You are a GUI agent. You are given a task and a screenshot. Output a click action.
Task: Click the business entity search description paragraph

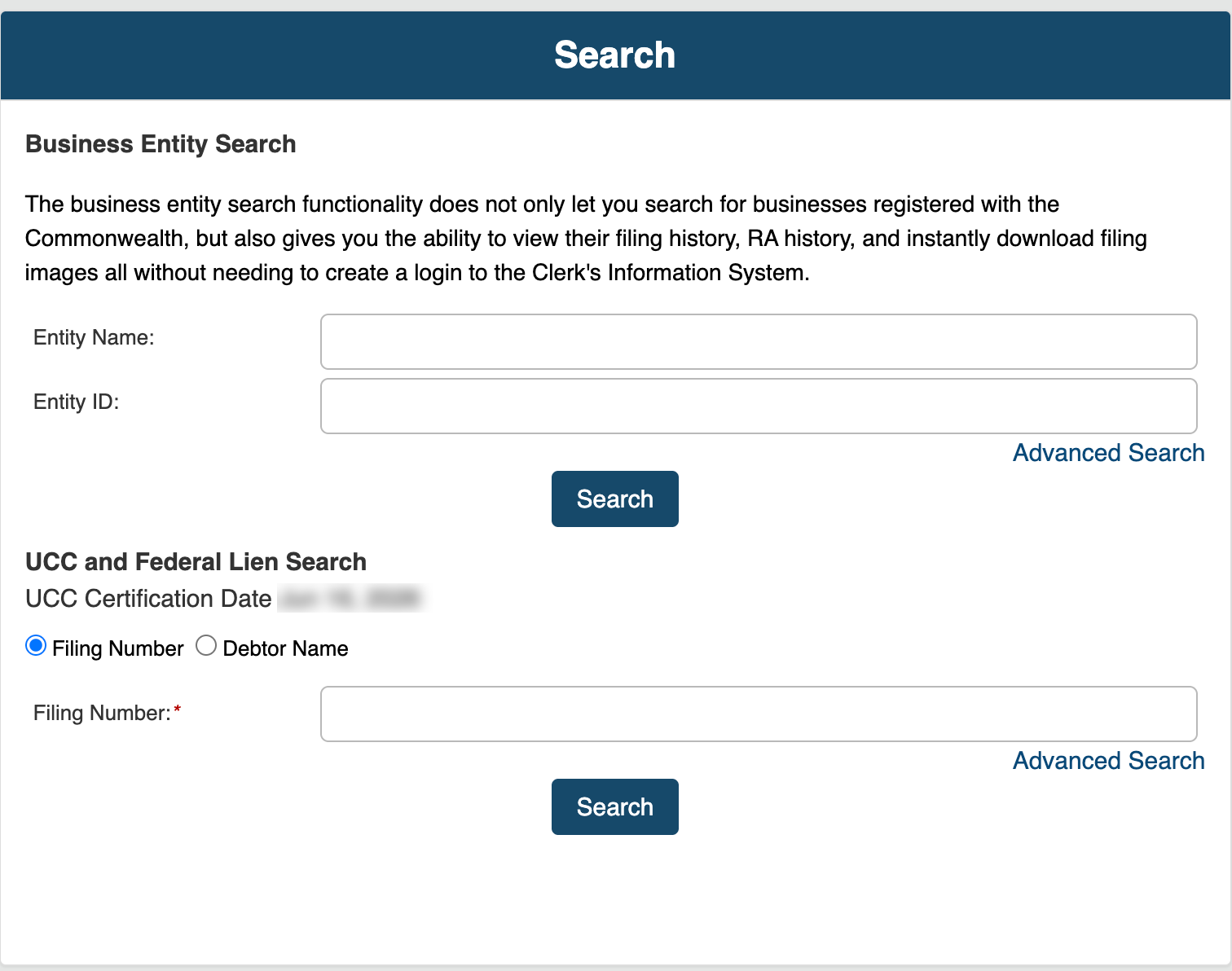(x=586, y=238)
